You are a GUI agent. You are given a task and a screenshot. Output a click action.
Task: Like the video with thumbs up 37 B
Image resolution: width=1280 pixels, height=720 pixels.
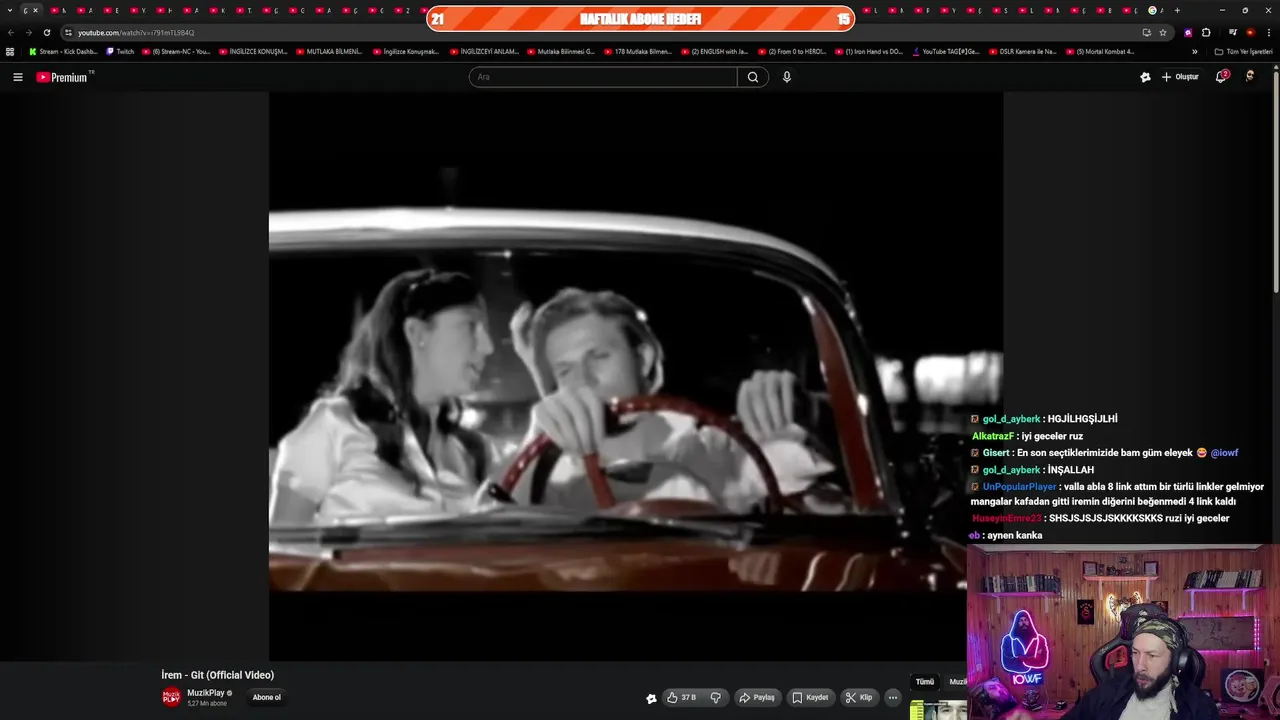pyautogui.click(x=682, y=698)
